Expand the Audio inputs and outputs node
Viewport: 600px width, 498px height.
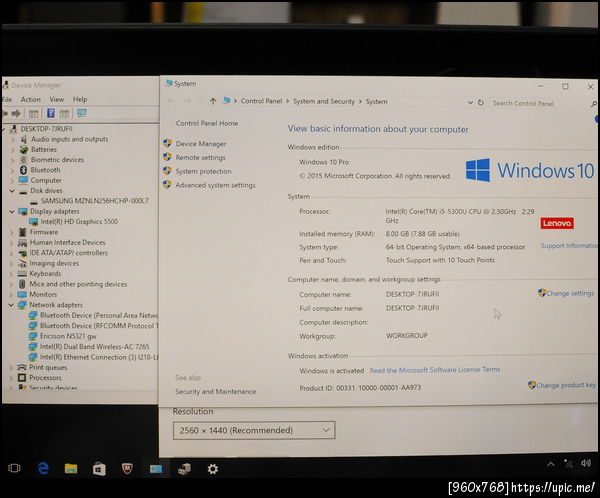coord(12,139)
